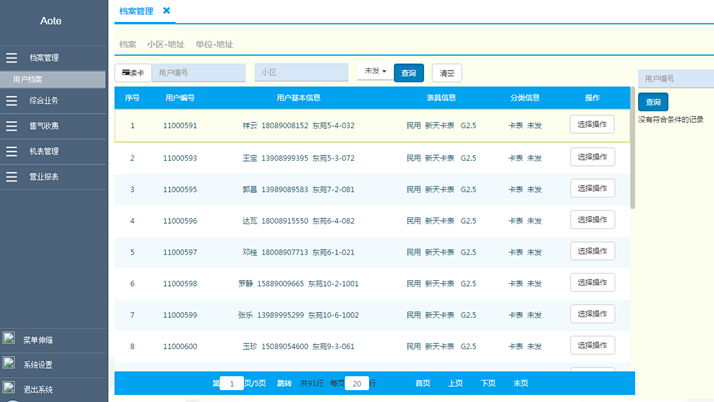Switch to the 单位-地址 sub-tab
Viewport: 714px width, 402px height.
click(214, 44)
